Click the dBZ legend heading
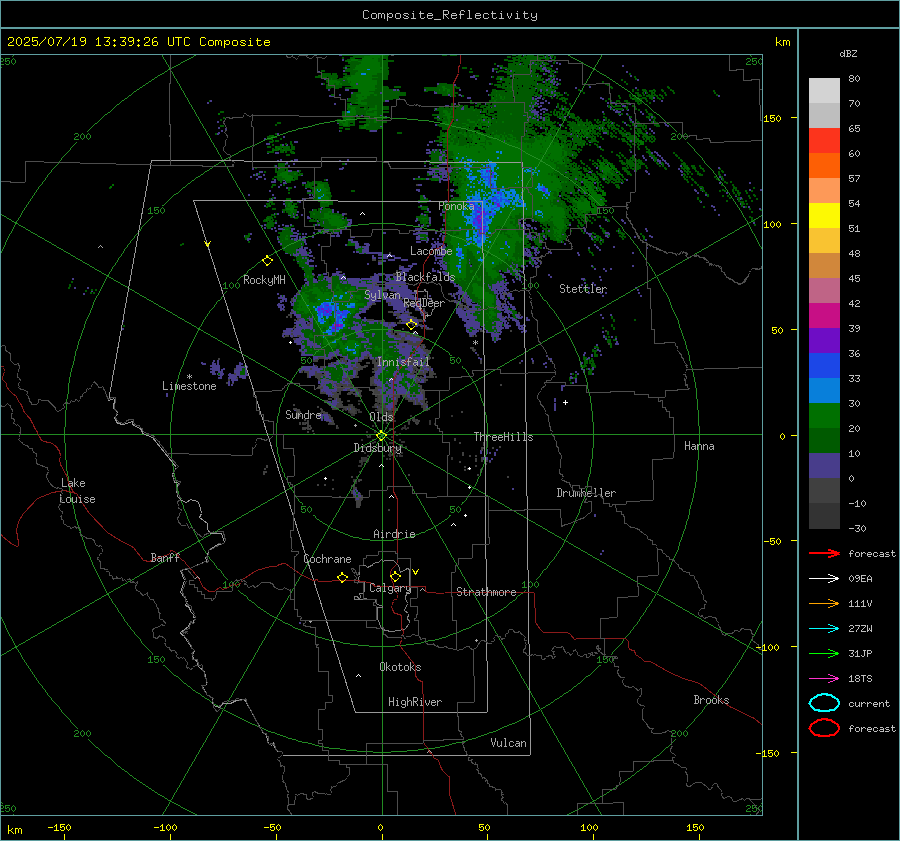Viewport: 900px width, 841px height. (x=848, y=53)
